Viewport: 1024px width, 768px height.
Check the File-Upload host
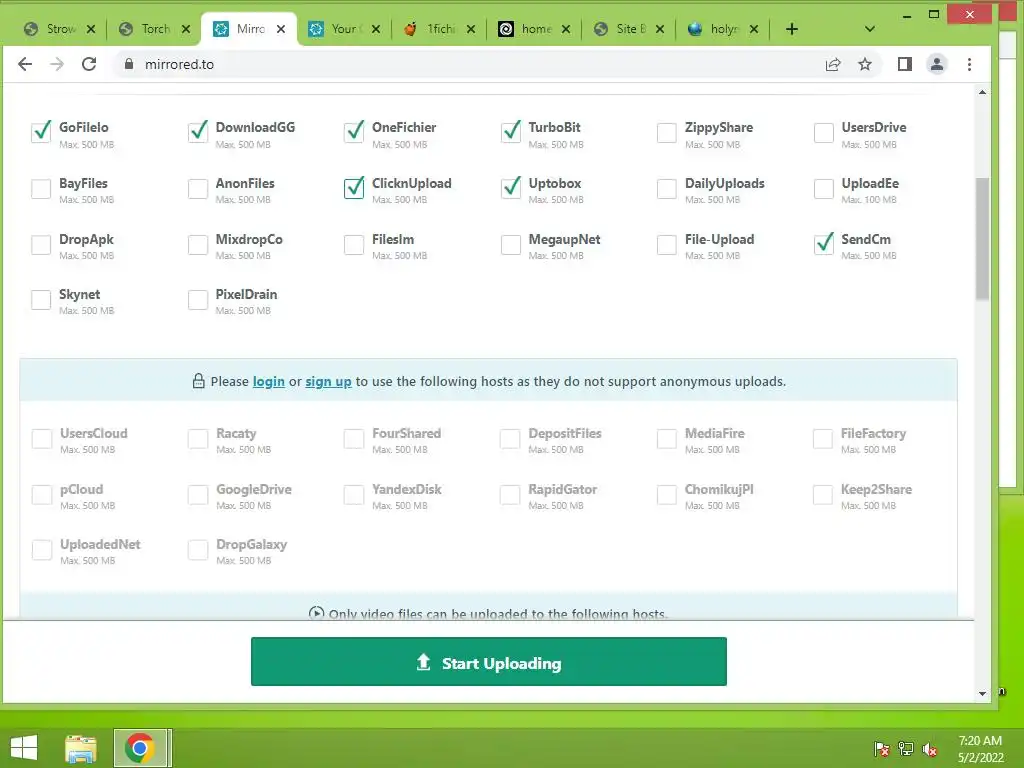[667, 245]
